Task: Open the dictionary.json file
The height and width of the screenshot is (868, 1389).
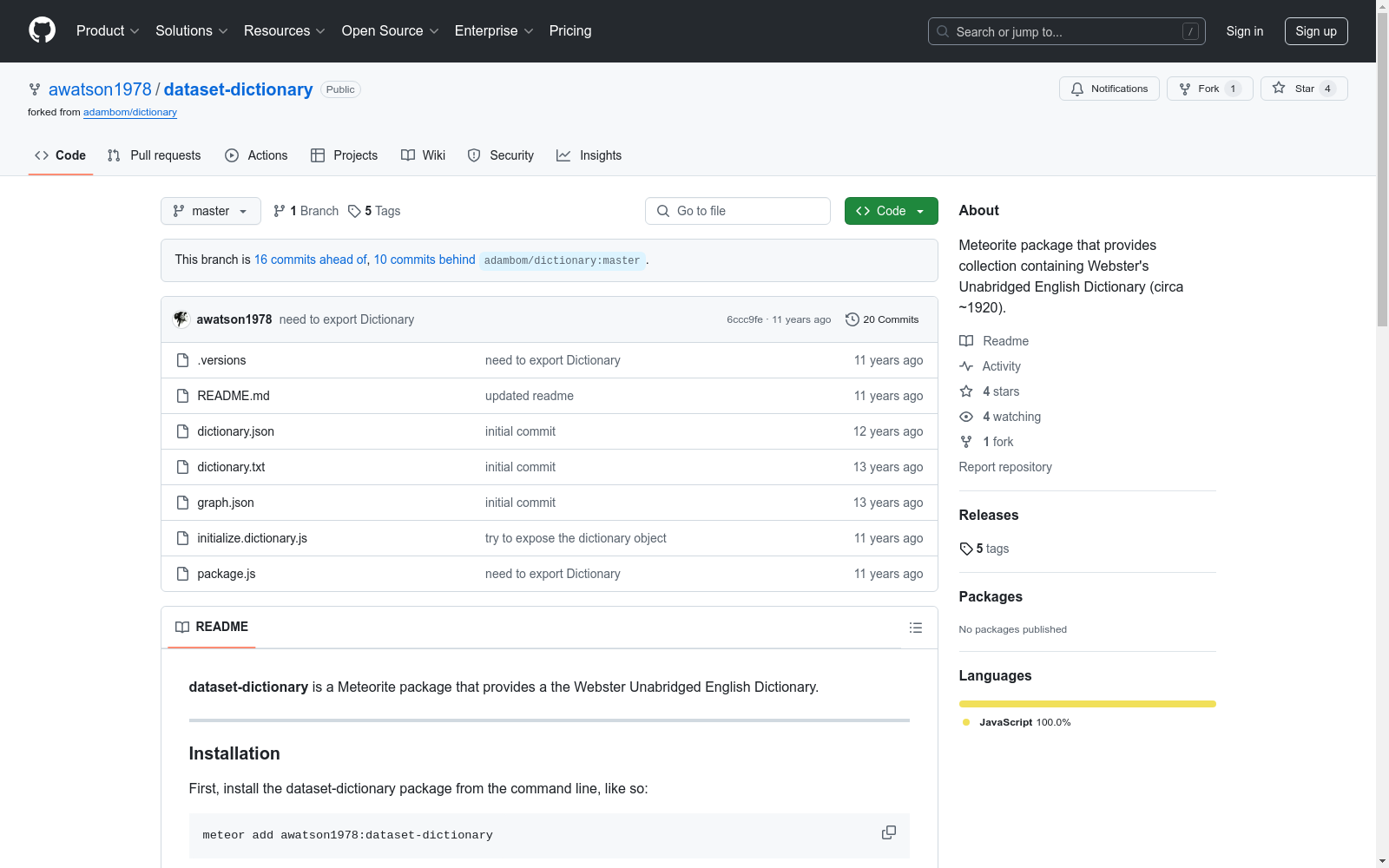Action: tap(235, 431)
